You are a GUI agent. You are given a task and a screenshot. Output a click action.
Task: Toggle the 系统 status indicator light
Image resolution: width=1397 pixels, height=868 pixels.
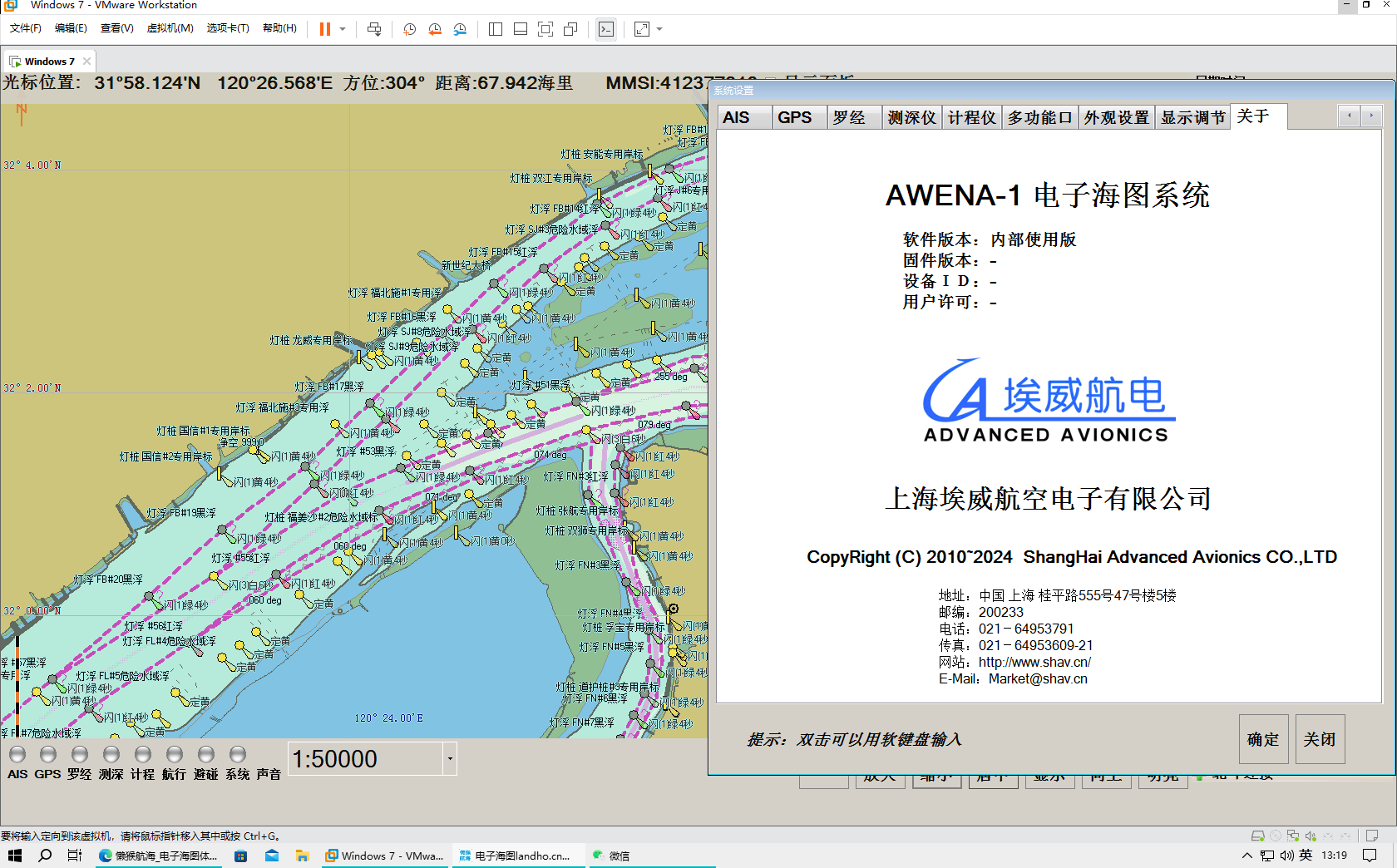coord(238,754)
